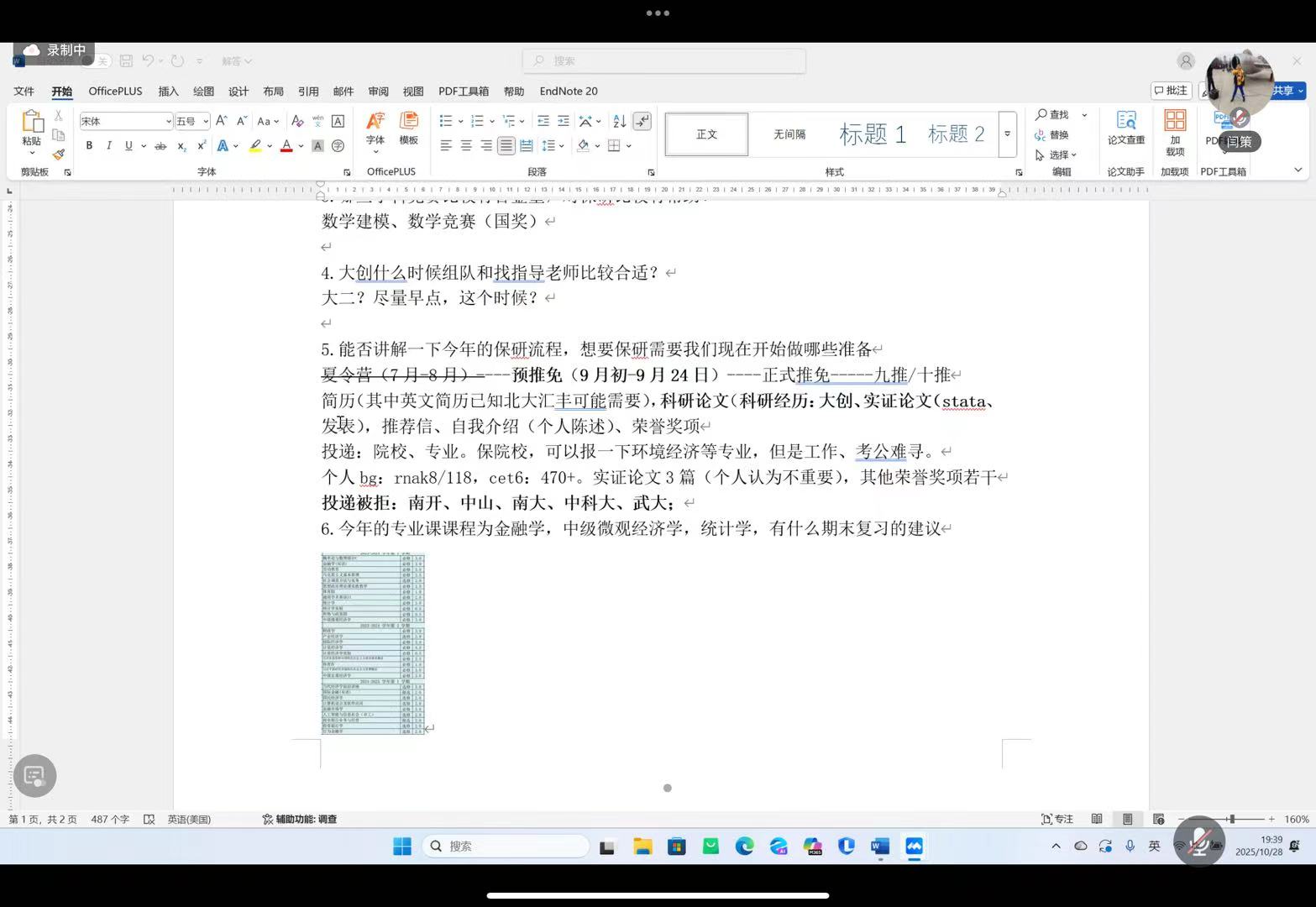1316x907 pixels.
Task: Expand the styles gallery more arrow
Action: [1007, 134]
